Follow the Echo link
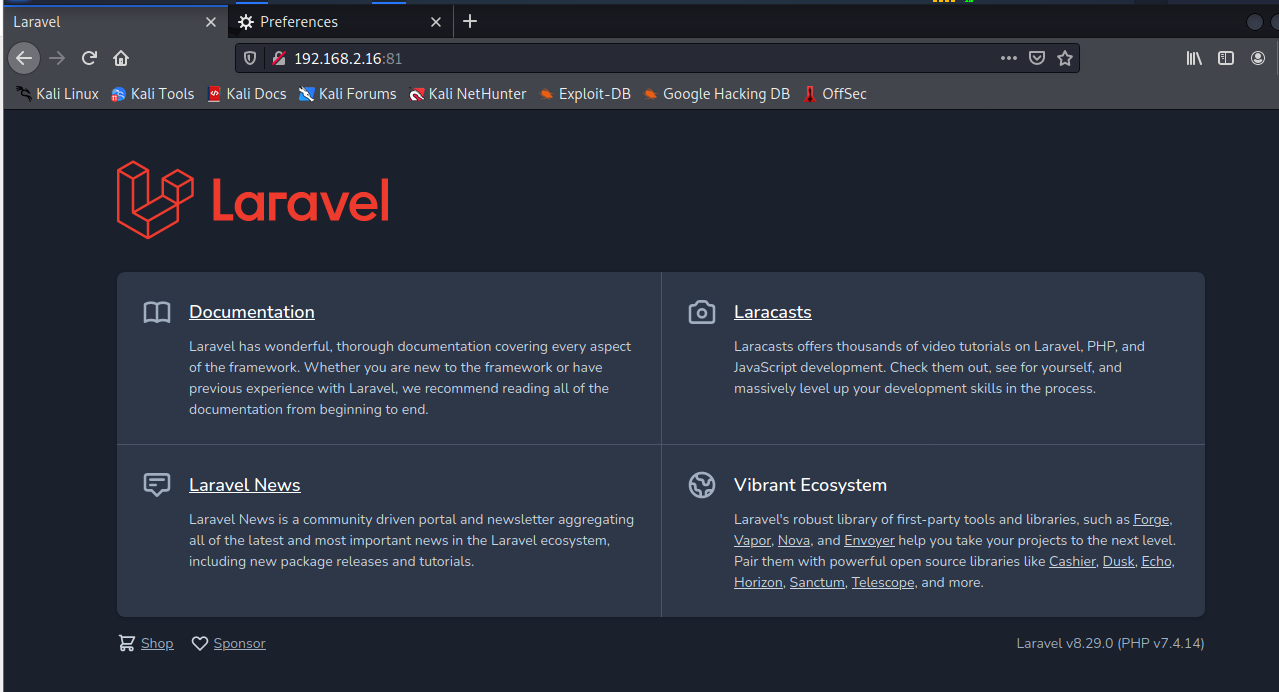The width and height of the screenshot is (1279, 692). (x=1156, y=561)
